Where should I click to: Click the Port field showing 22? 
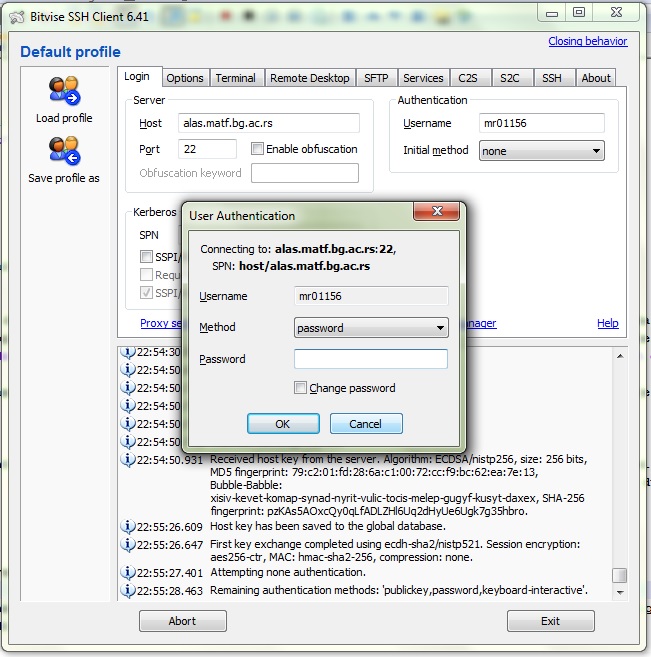pyautogui.click(x=207, y=149)
